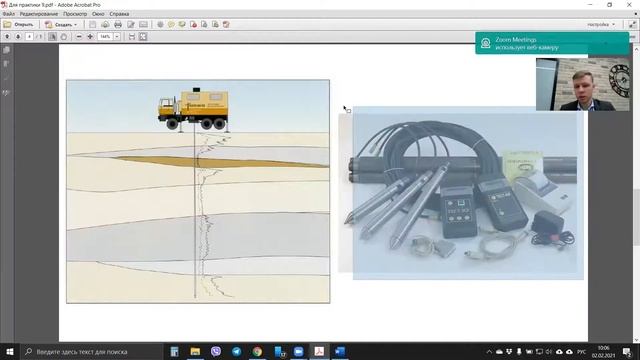The width and height of the screenshot is (640, 360).
Task: Click the red PDF export icon
Action: point(193,24)
